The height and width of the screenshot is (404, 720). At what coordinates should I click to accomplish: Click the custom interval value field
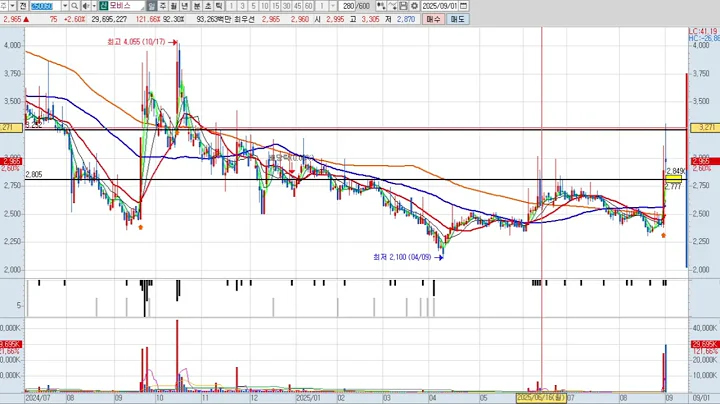coord(322,6)
